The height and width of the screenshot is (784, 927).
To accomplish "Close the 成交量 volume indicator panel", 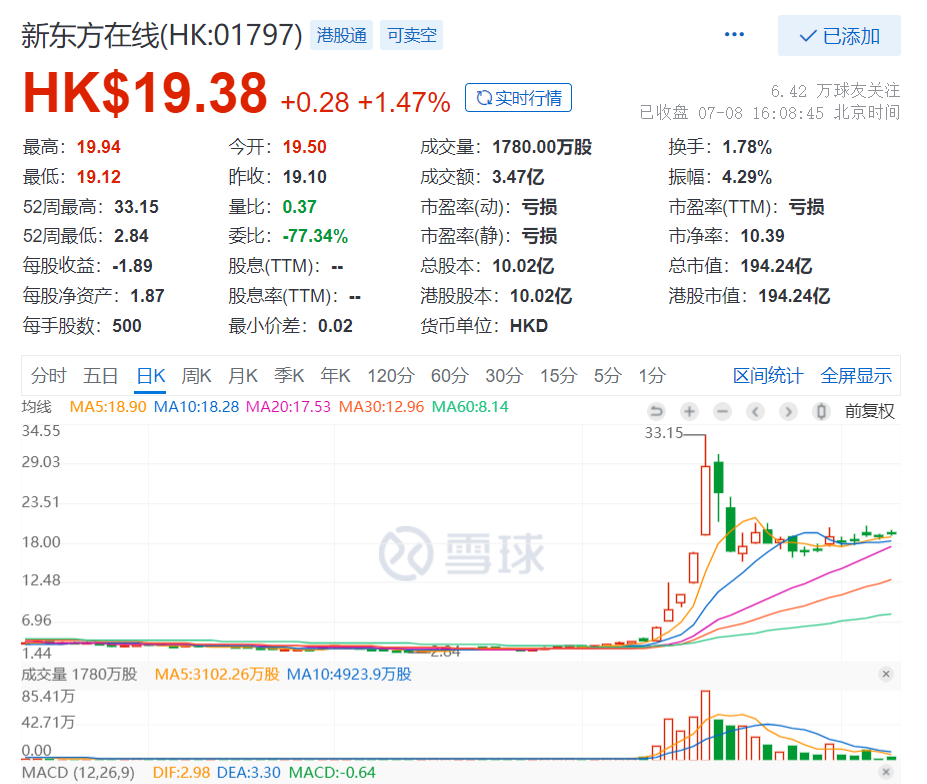I will point(885,675).
